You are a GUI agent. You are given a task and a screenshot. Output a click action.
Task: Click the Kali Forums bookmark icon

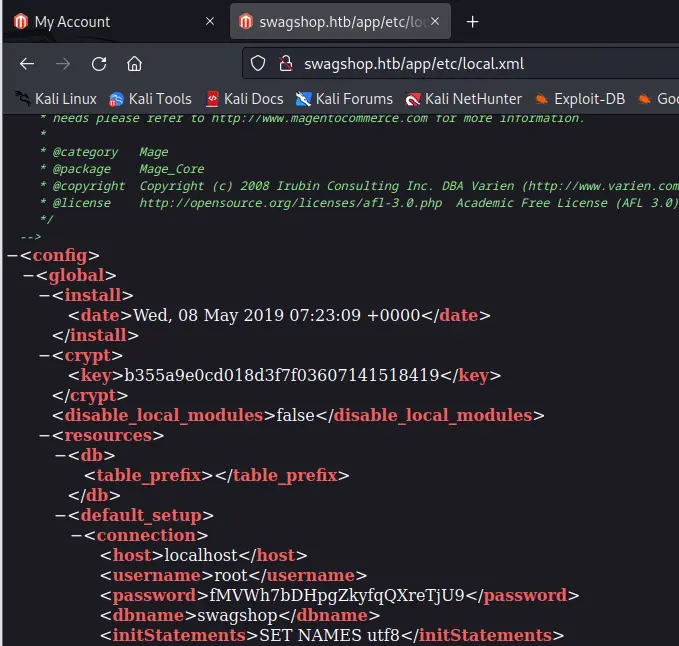pyautogui.click(x=303, y=100)
